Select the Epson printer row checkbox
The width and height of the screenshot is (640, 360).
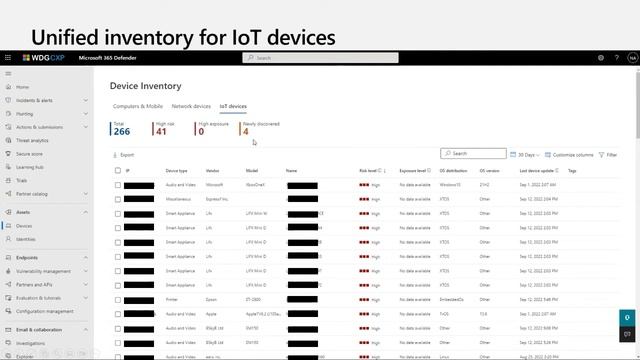118,300
